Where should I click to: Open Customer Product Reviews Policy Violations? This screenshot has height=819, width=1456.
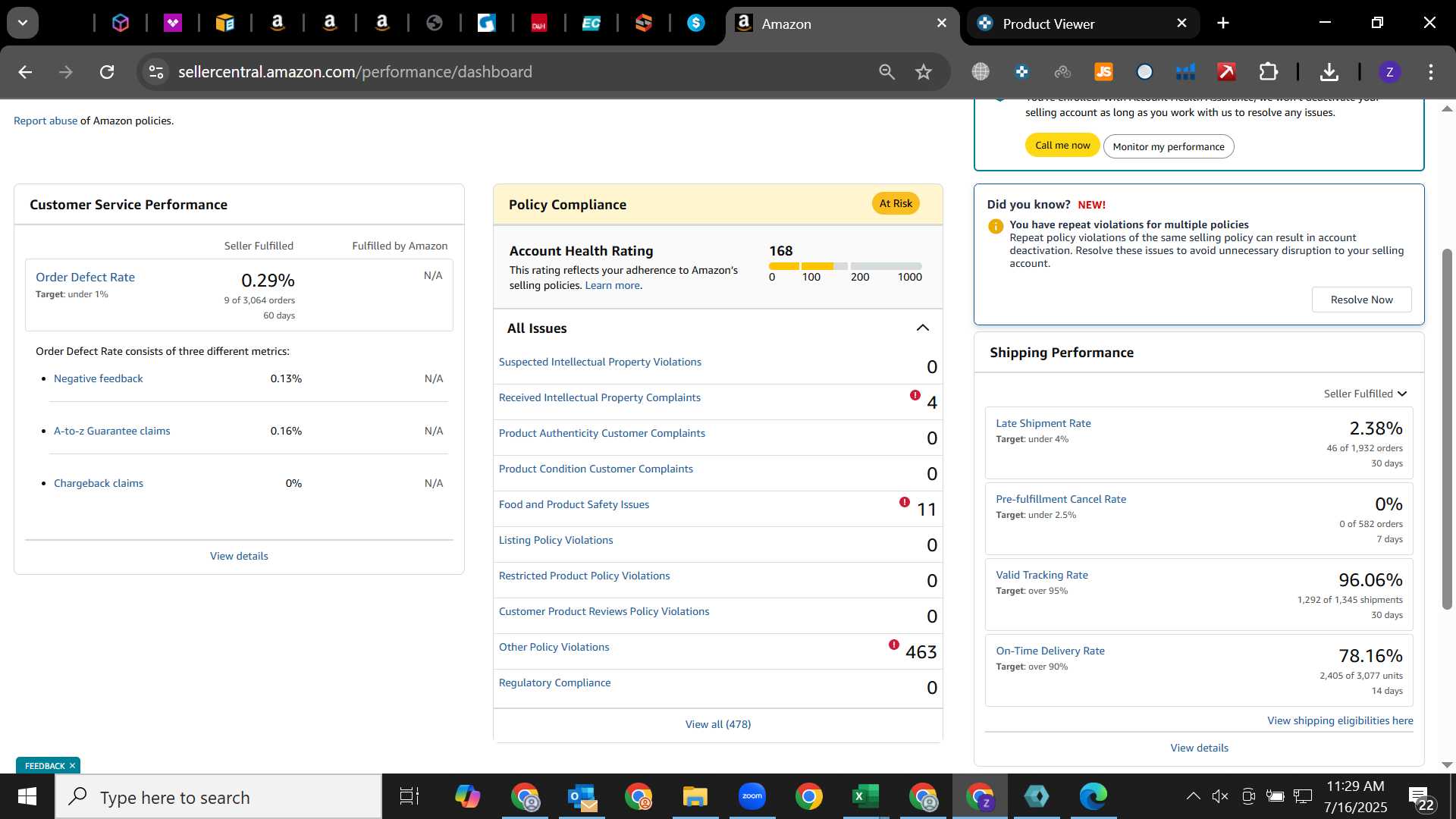click(604, 611)
